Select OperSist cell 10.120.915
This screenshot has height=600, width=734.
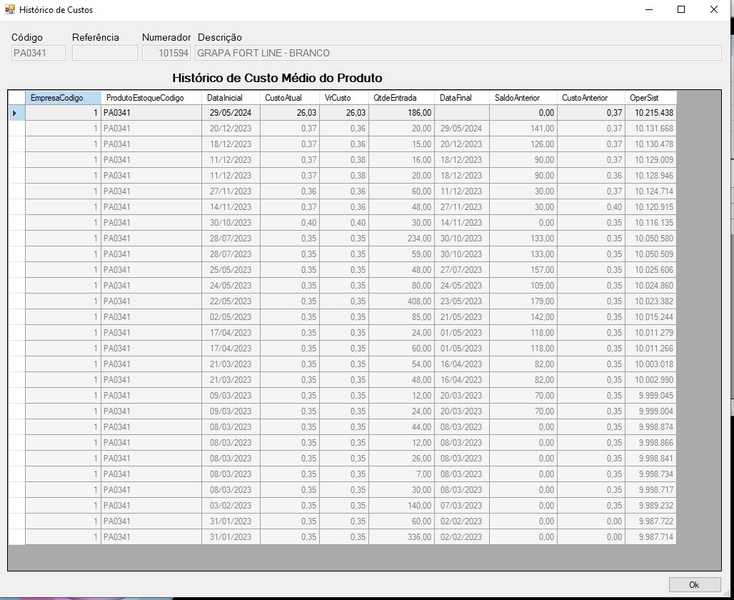(651, 207)
